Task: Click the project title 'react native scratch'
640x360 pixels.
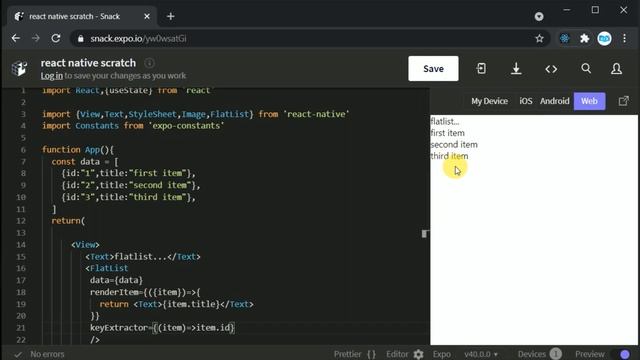Action: [x=88, y=63]
